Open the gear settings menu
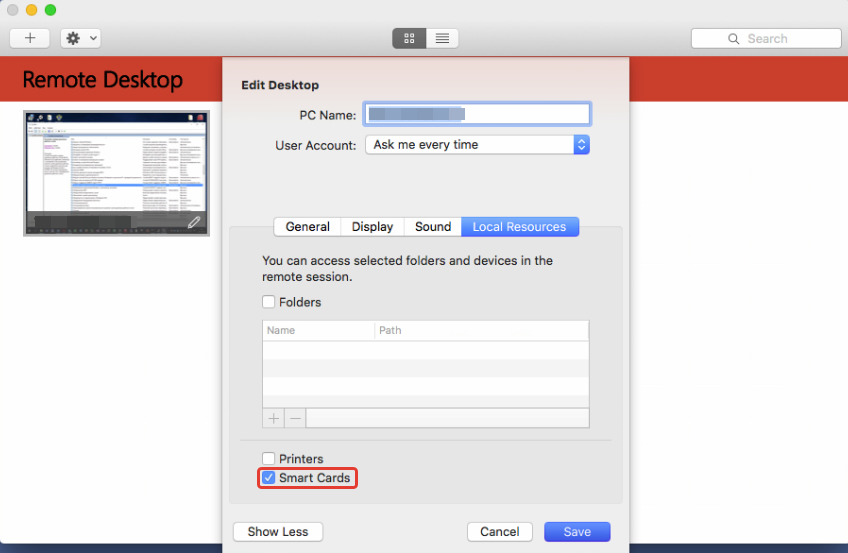 pyautogui.click(x=80, y=38)
